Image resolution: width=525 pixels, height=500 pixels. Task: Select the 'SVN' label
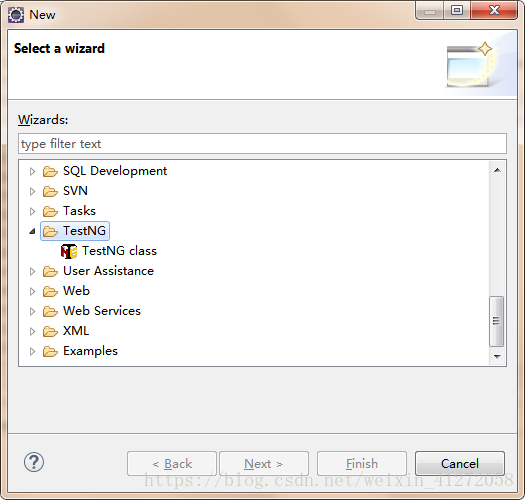click(x=75, y=191)
